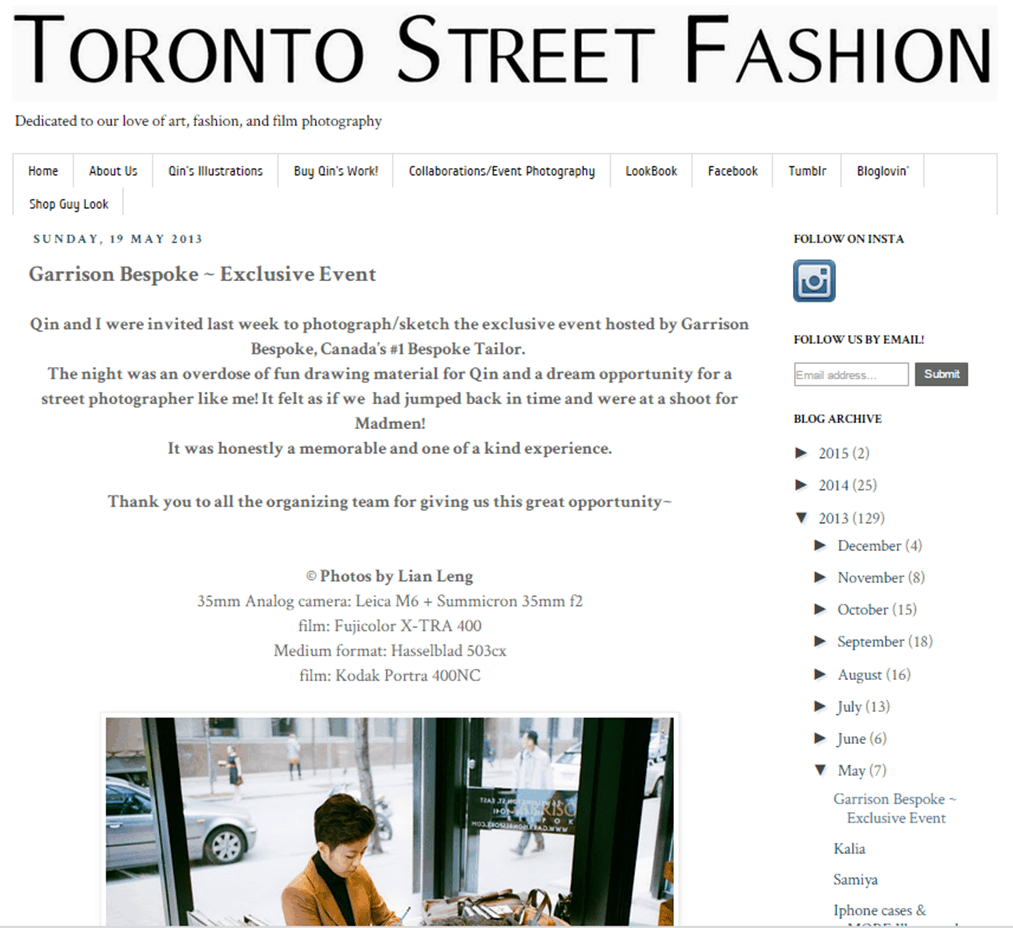Click the Sunday, 19 May 2013 date header

(x=118, y=239)
